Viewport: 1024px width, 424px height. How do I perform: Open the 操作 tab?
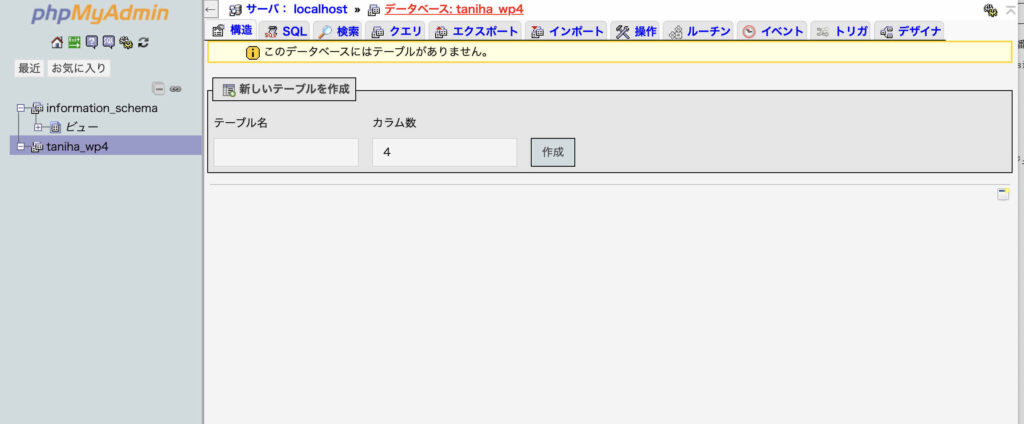point(635,31)
